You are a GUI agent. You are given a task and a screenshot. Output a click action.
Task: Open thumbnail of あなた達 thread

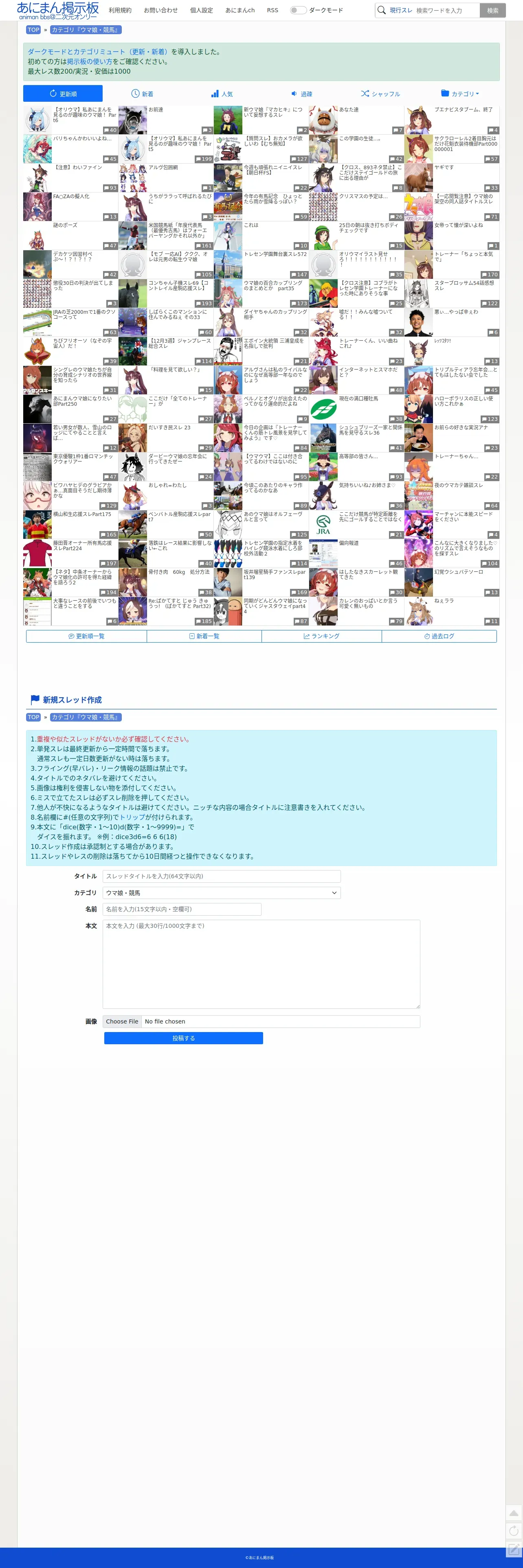point(323,119)
